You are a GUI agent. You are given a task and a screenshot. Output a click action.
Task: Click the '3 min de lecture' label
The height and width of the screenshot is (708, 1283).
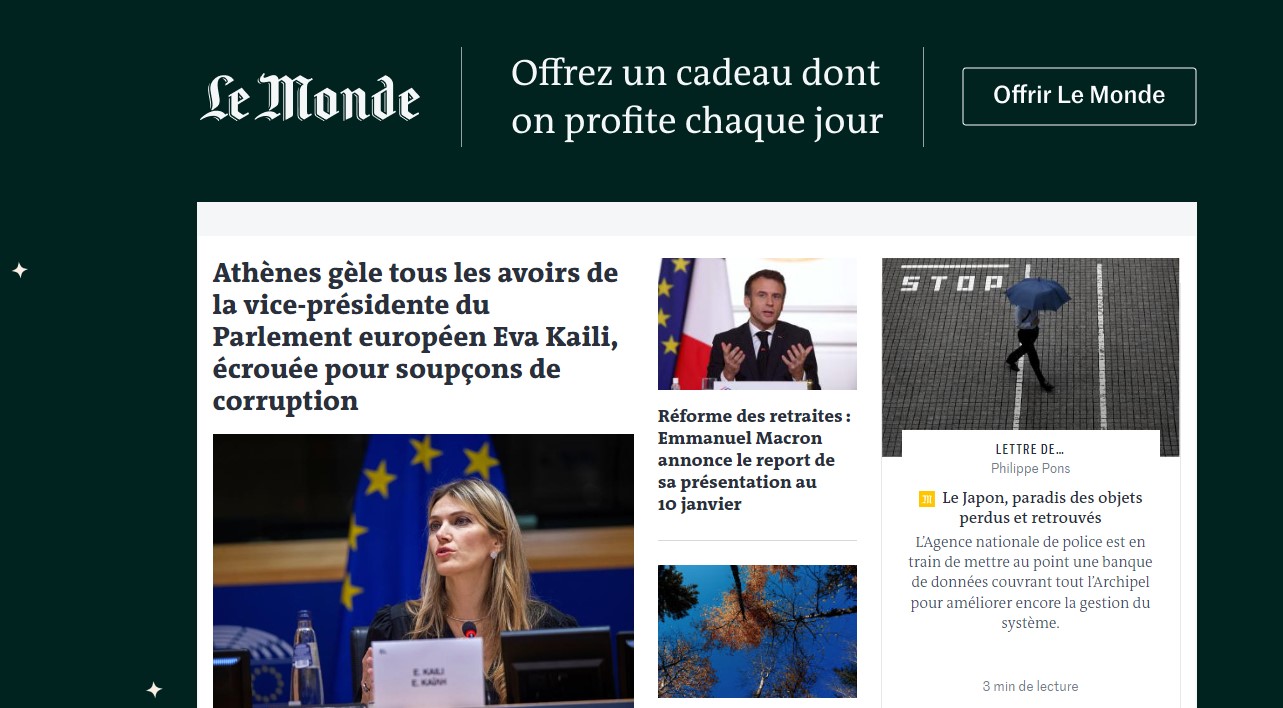pyautogui.click(x=1030, y=686)
